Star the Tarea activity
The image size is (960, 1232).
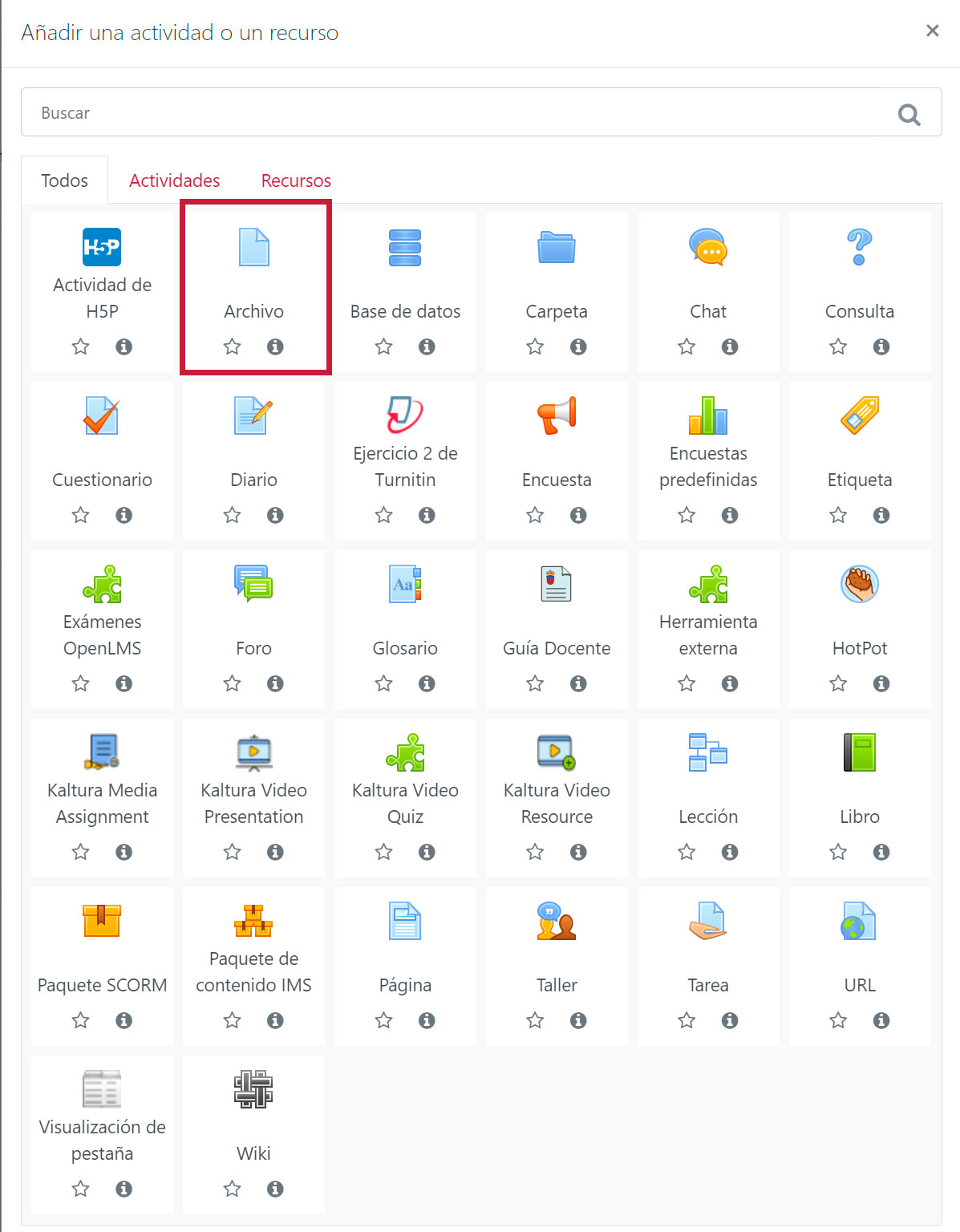click(687, 1020)
